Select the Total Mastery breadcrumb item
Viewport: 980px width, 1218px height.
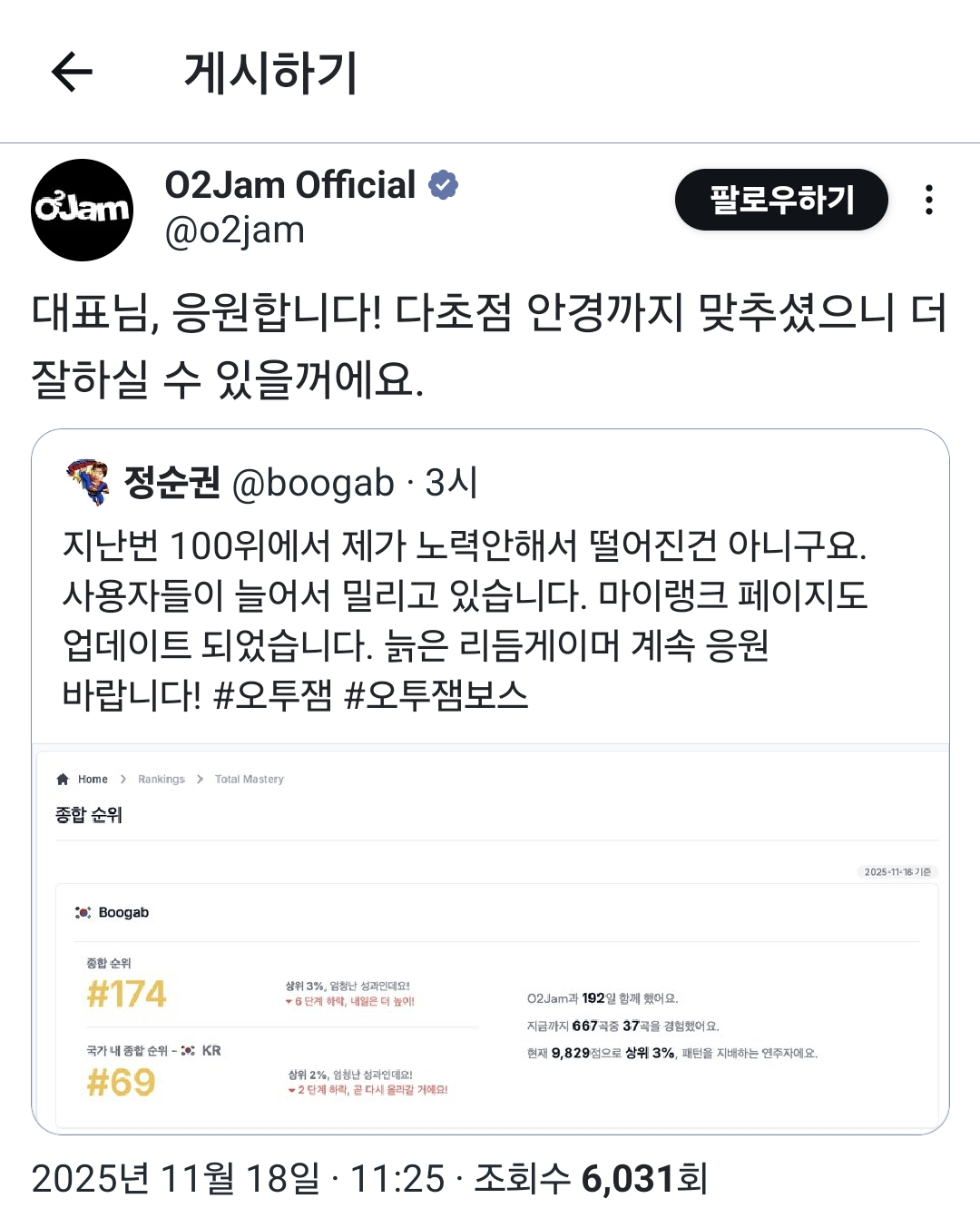point(250,779)
